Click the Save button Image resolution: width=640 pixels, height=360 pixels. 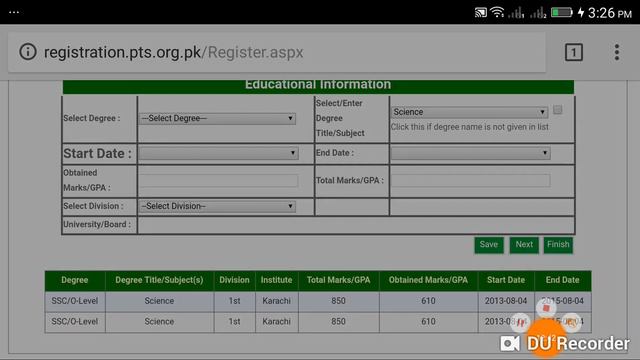tap(489, 244)
